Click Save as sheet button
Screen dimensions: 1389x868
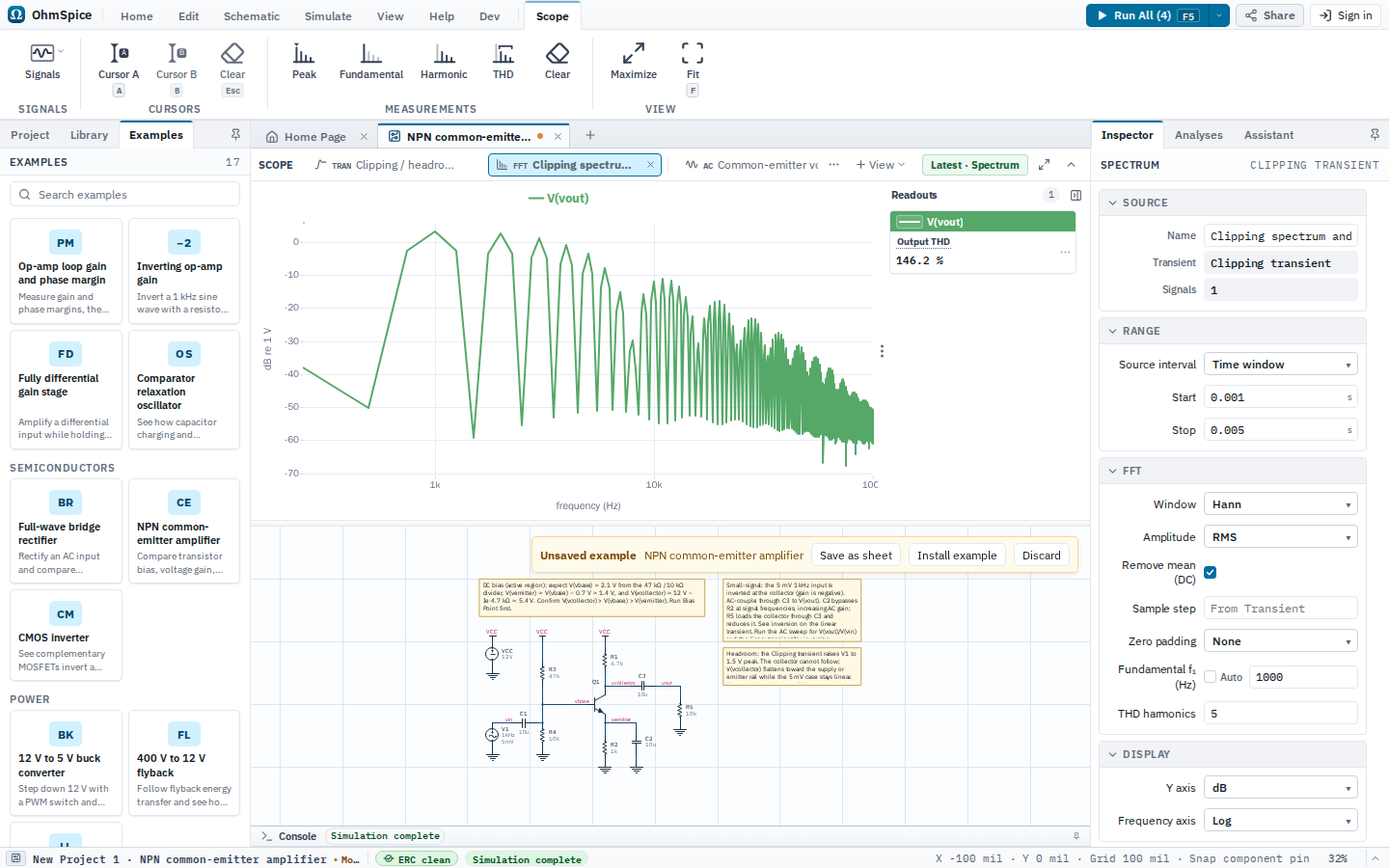coord(856,556)
